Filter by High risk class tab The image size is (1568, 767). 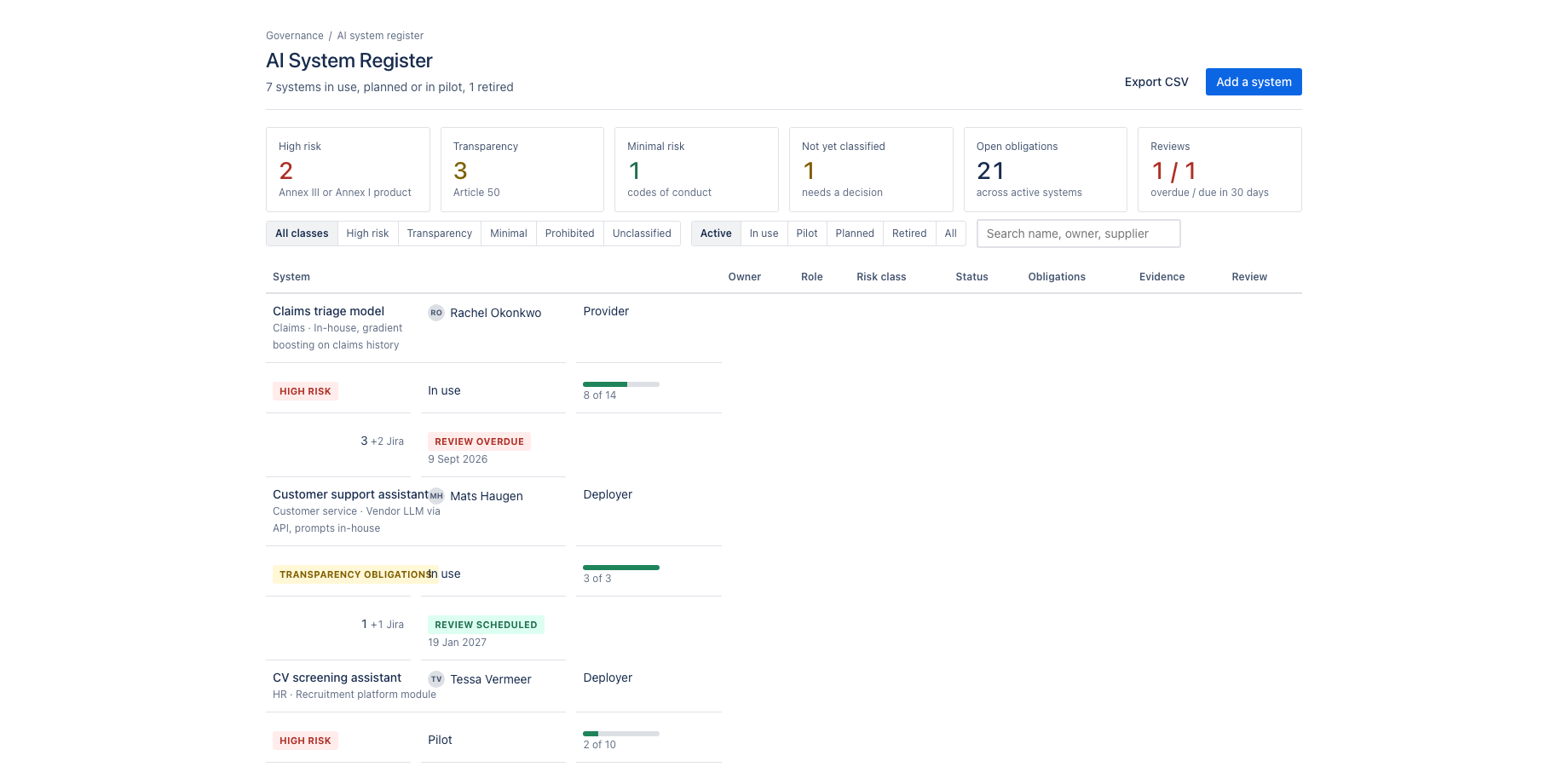[367, 234]
